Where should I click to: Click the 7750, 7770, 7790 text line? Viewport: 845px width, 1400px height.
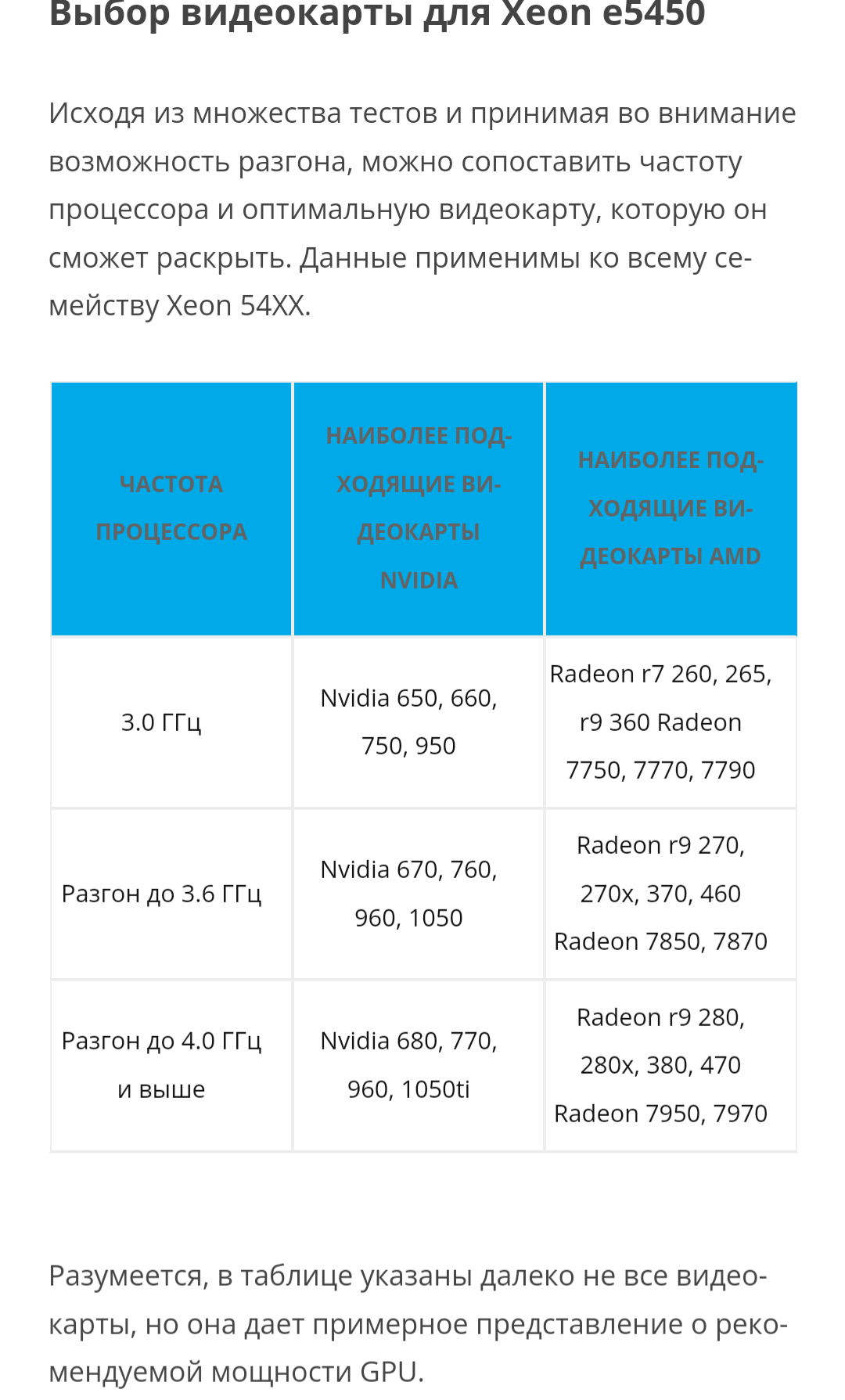pos(661,770)
